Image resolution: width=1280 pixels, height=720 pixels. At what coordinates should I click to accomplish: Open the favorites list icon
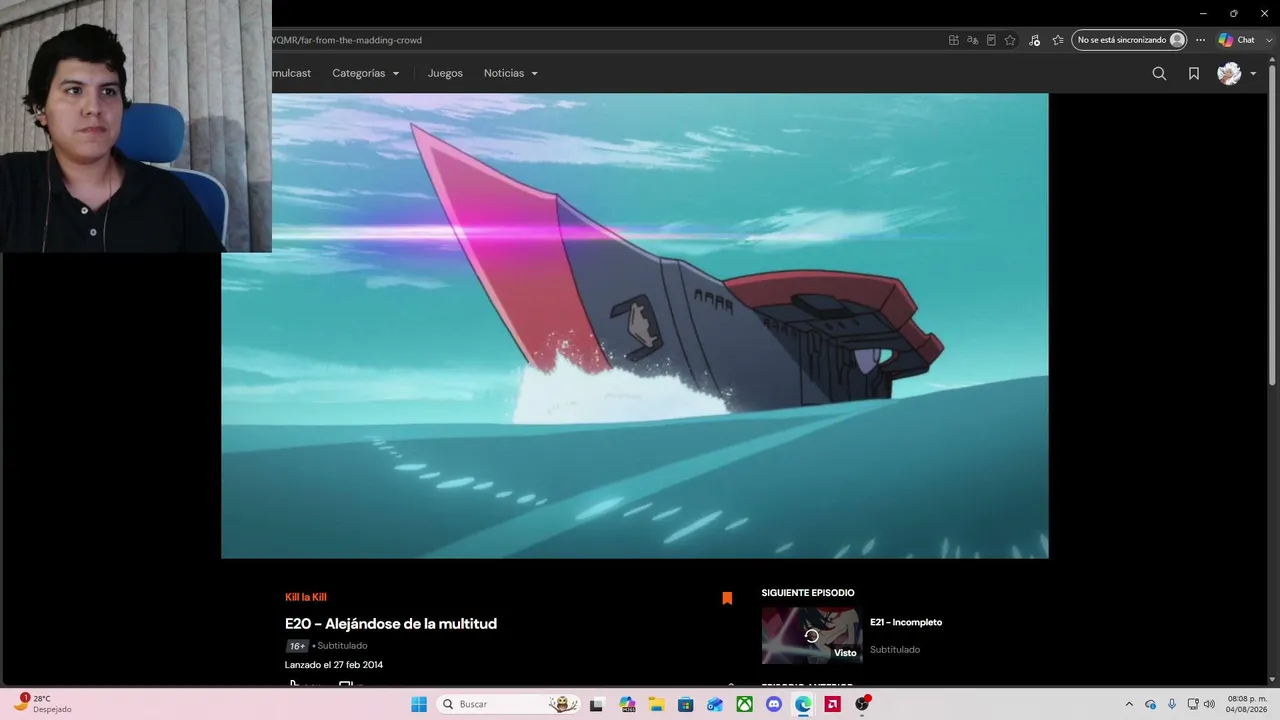[x=1058, y=40]
